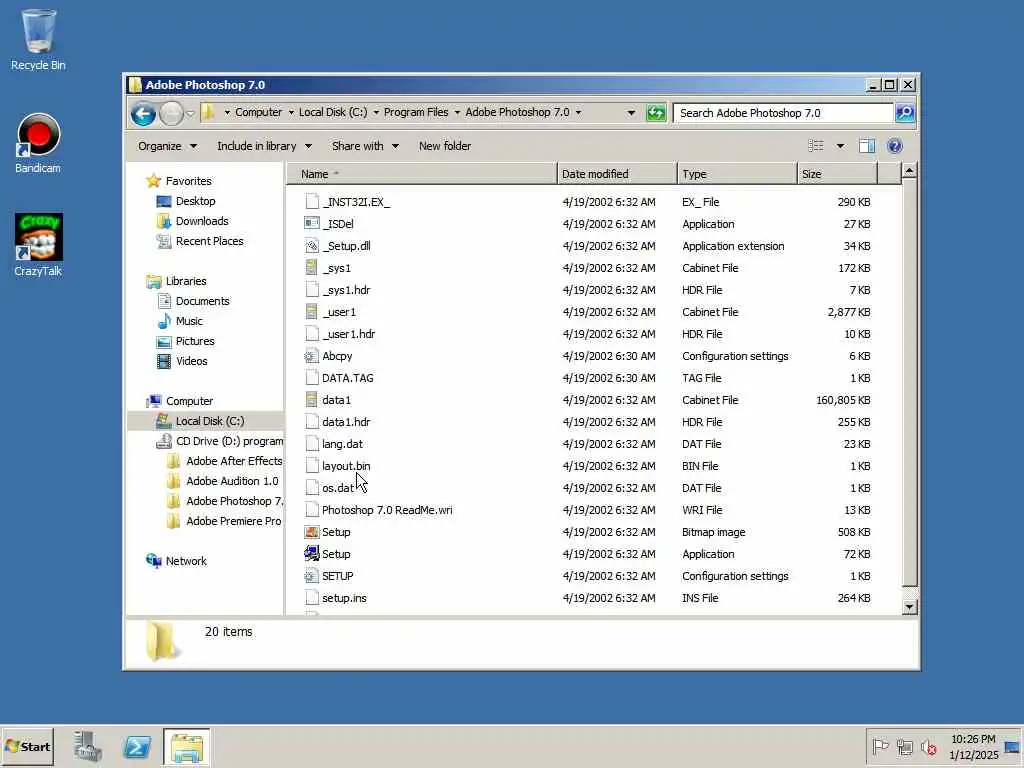The image size is (1024, 768).
Task: Expand the Program Files breadcrumb arrow
Action: [457, 112]
